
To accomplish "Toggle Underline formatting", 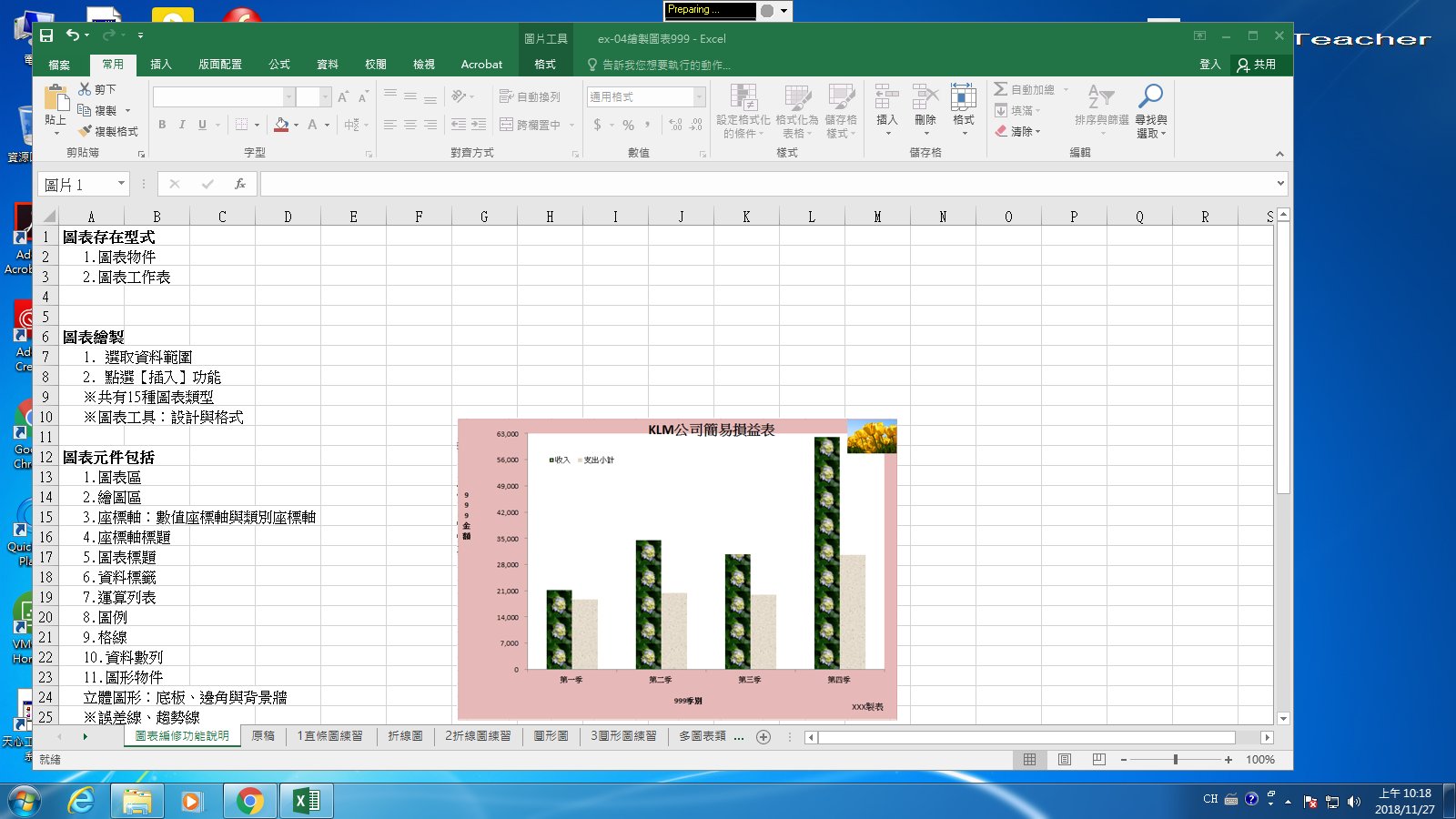I will coord(202,125).
